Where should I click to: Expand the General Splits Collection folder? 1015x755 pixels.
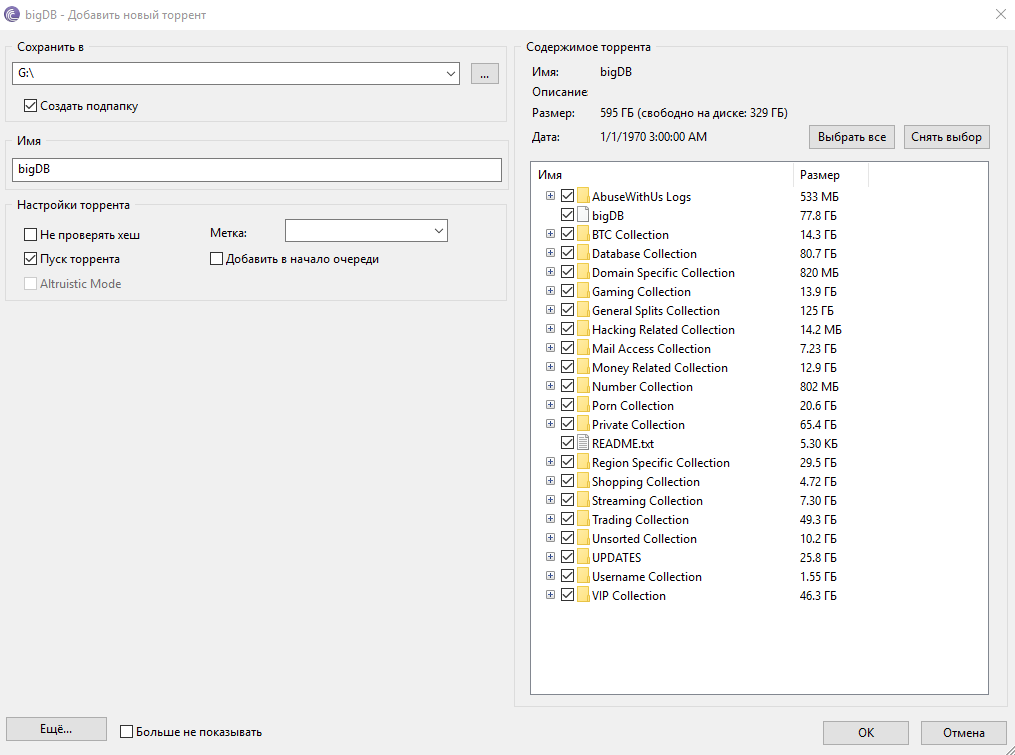pyautogui.click(x=550, y=310)
